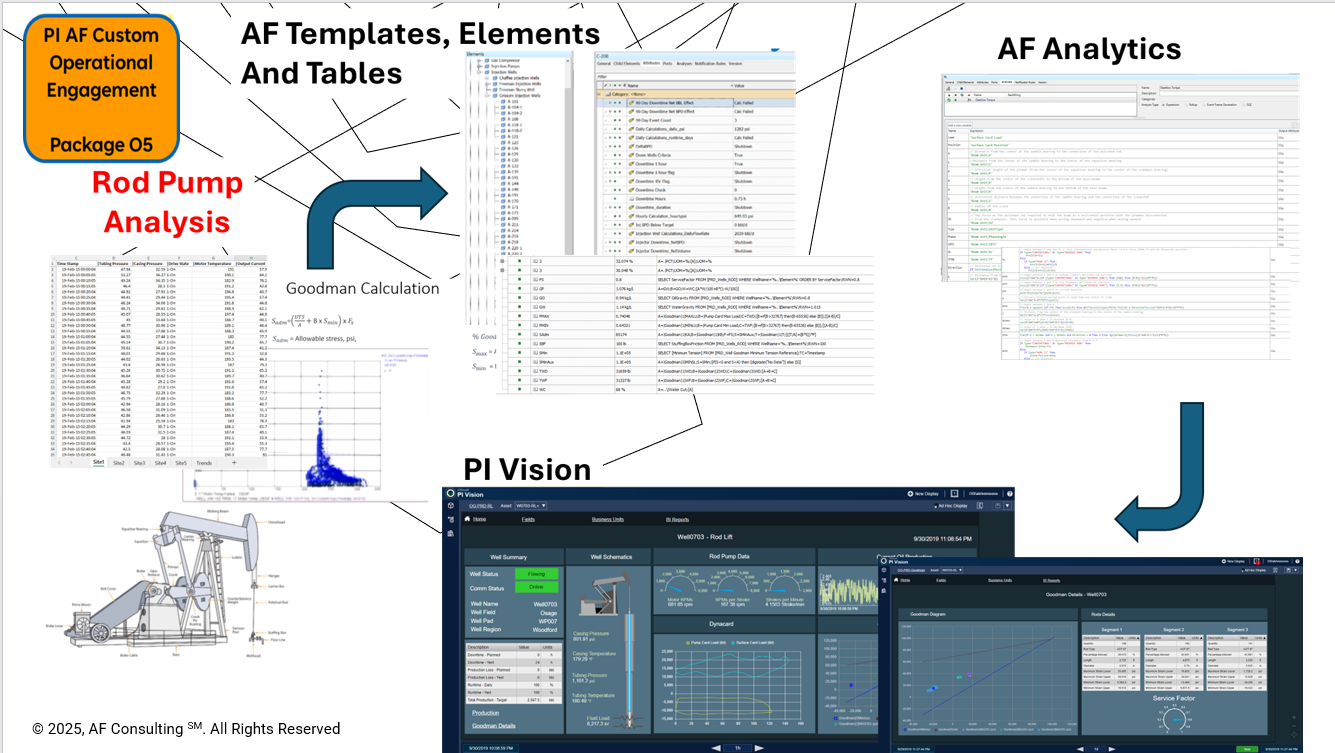Open help question-mark icon in main PI Vision

tap(1010, 493)
